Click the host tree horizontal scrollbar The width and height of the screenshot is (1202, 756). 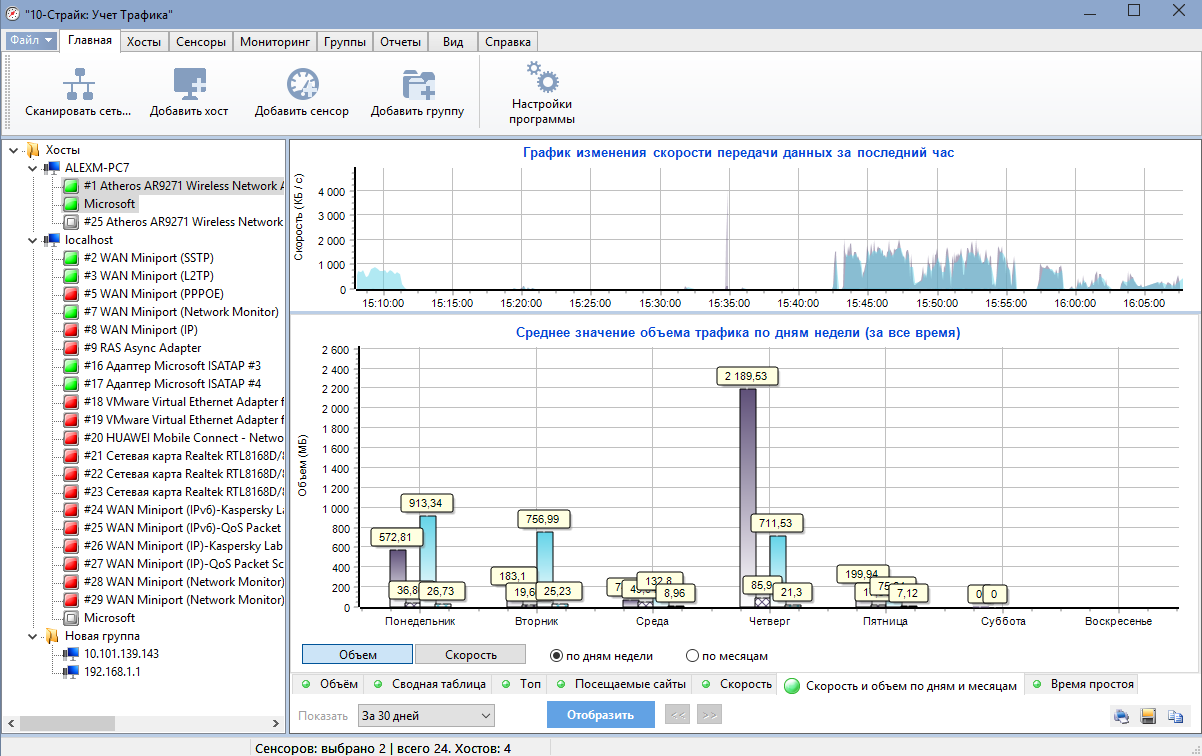click(144, 723)
